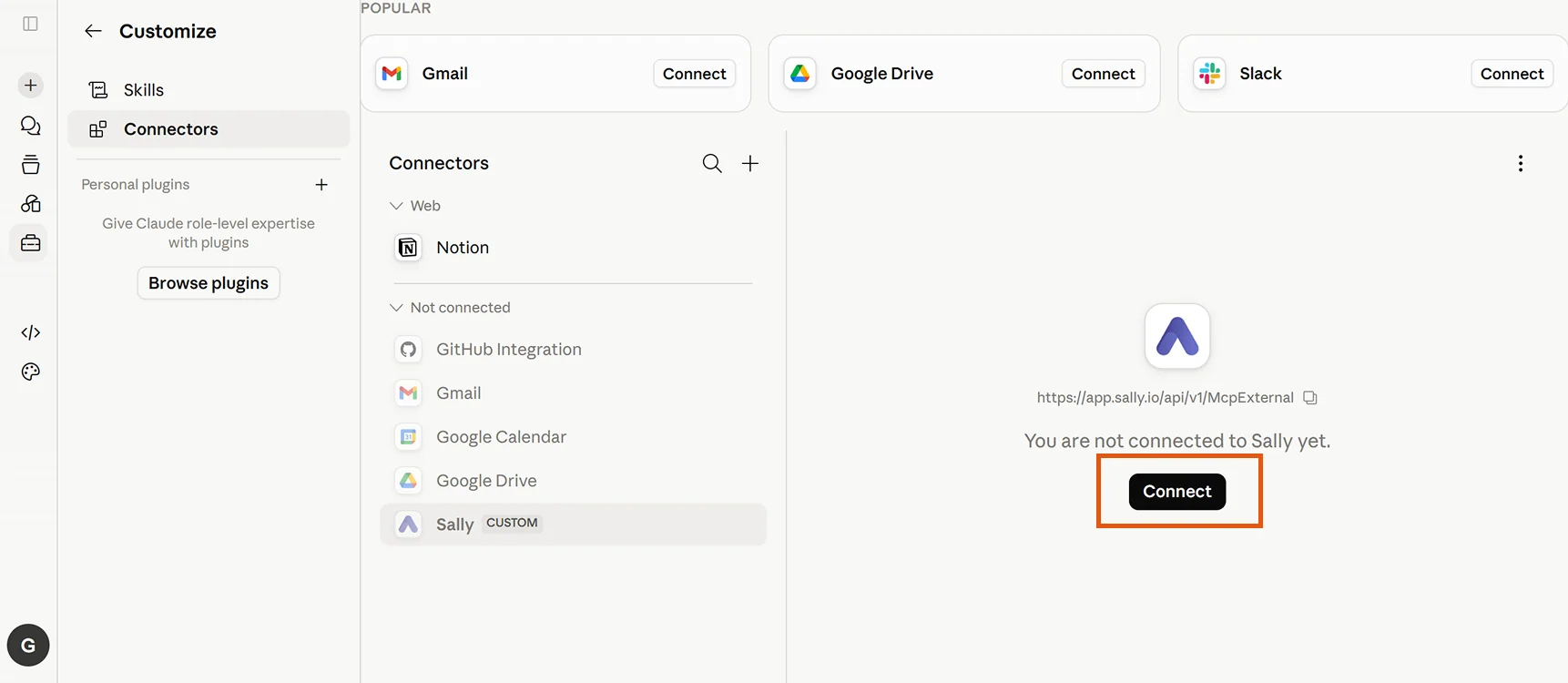Select GitHub Integration connector
Screen dimensions: 1568x683
coord(573,350)
